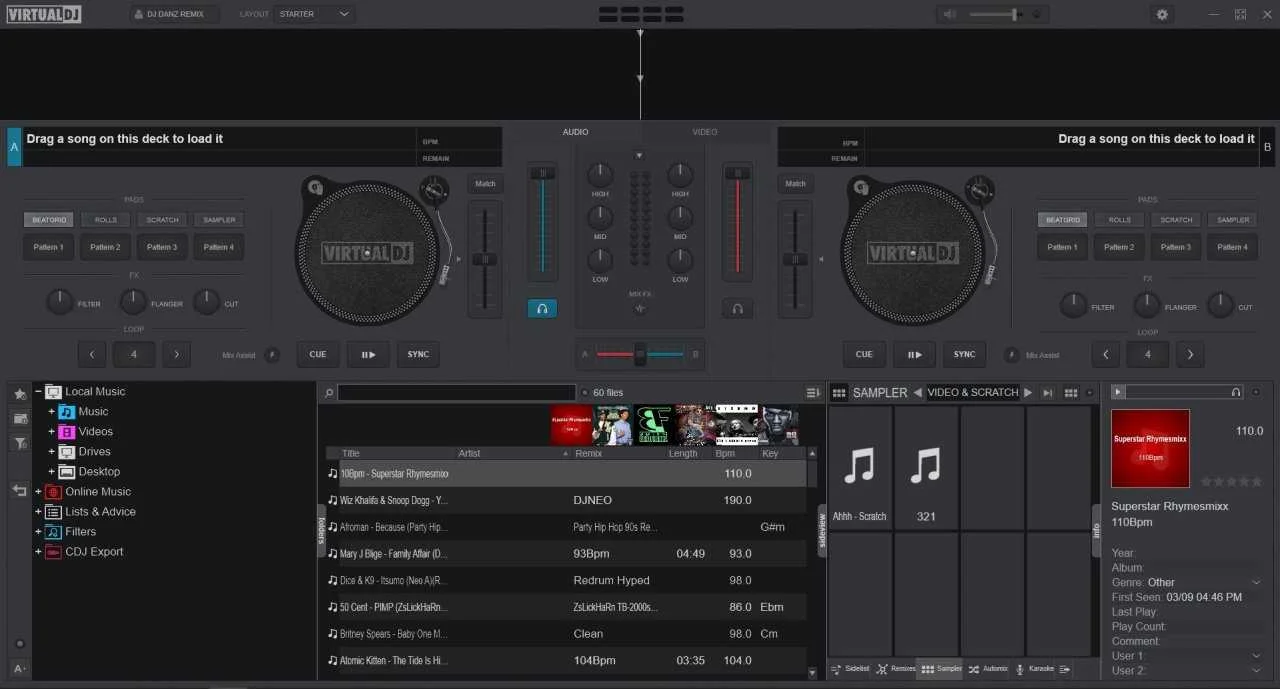Open the LAYOUT Starter dropdown
The image size is (1280, 689).
pyautogui.click(x=314, y=14)
